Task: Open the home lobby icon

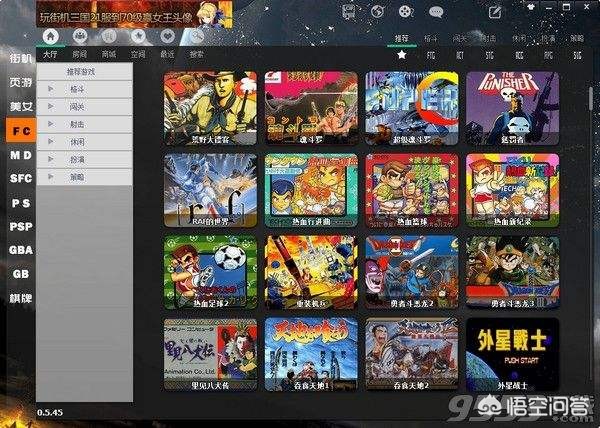Action: 51,37
